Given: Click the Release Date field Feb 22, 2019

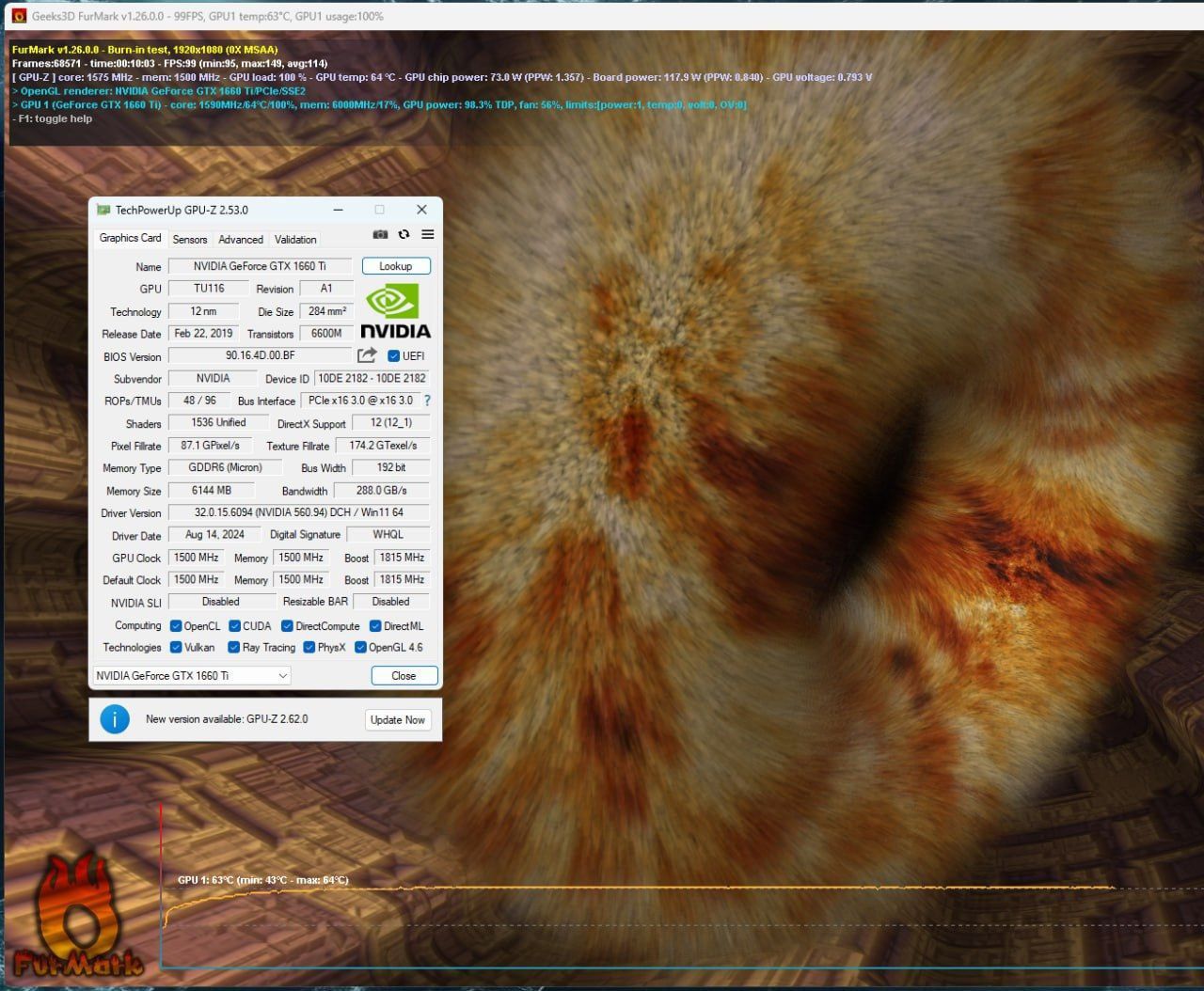Looking at the screenshot, I should (x=203, y=334).
